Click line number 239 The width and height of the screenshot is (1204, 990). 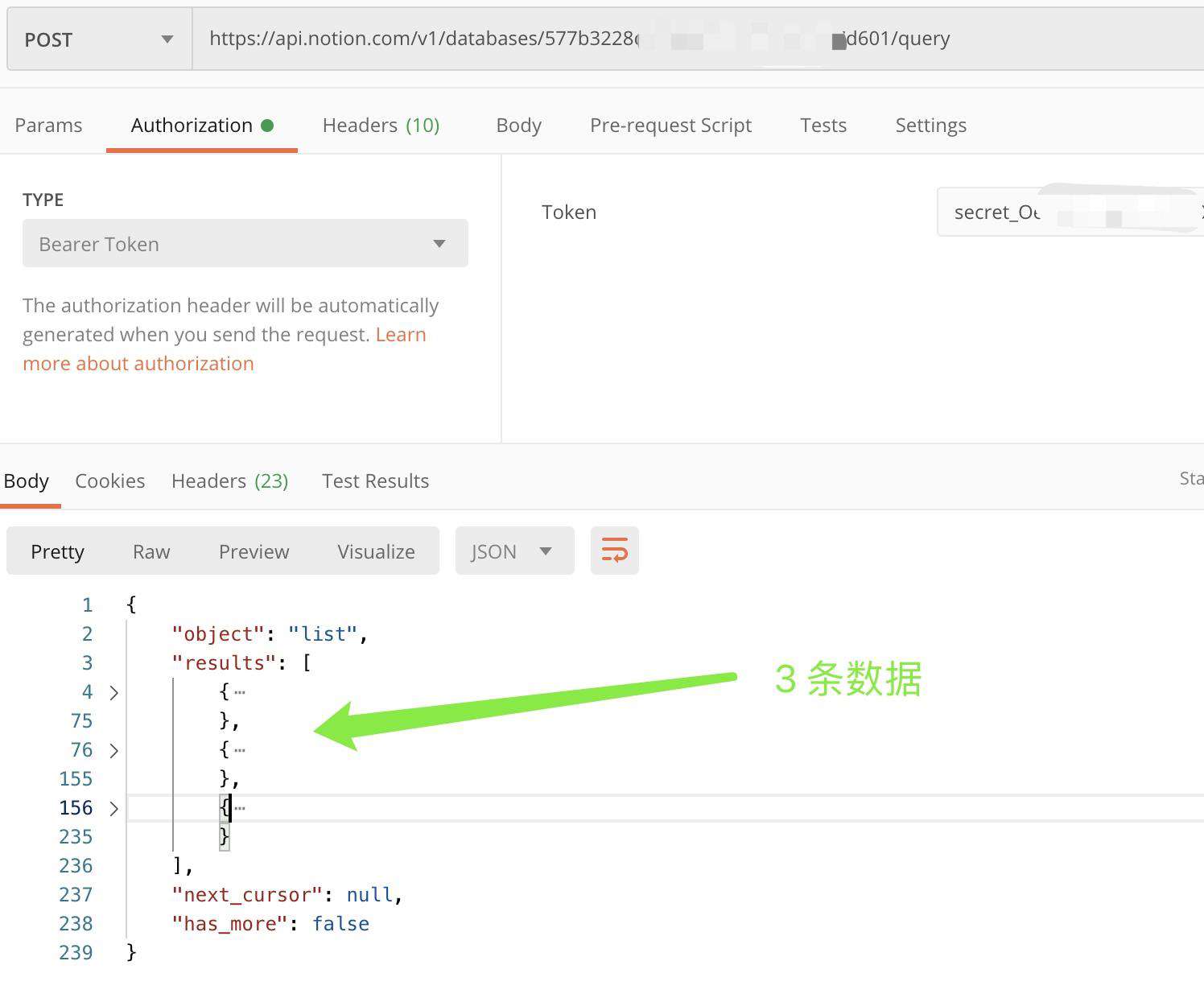[x=76, y=953]
